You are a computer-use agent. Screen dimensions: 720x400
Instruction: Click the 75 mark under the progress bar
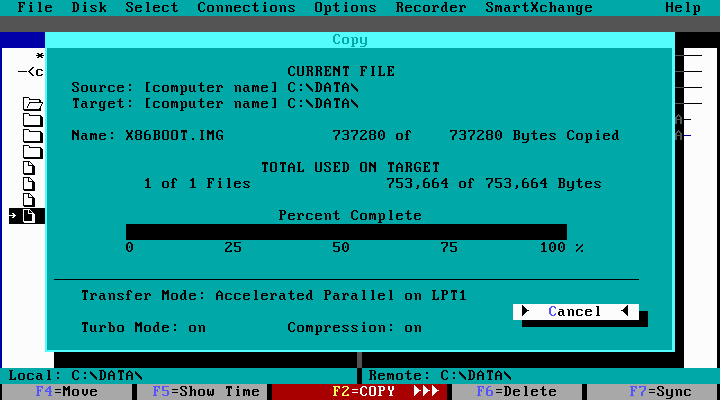click(x=449, y=248)
